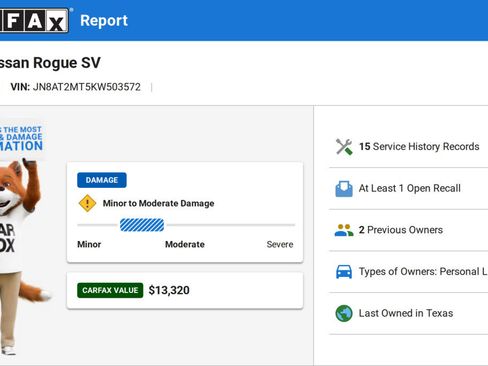The height and width of the screenshot is (366, 488).
Task: Click the Report header title
Action: tap(104, 21)
